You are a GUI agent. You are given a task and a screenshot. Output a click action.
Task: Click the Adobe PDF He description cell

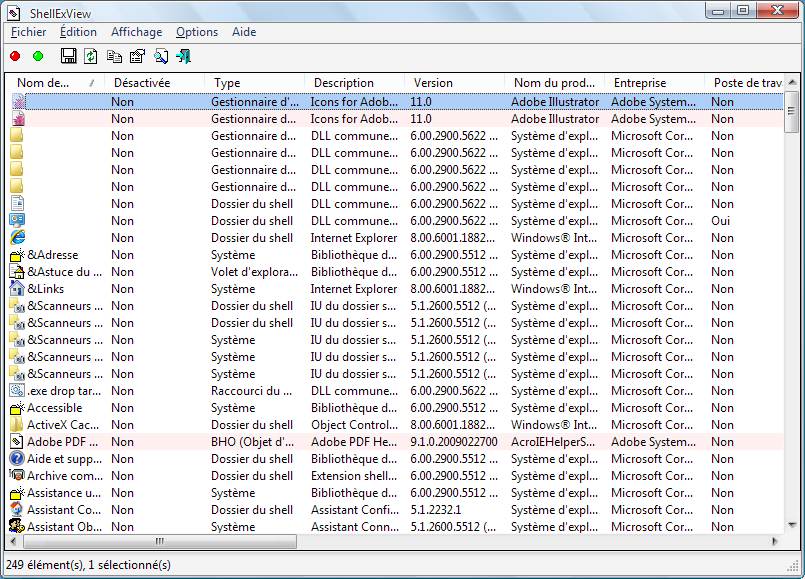[x=354, y=441]
